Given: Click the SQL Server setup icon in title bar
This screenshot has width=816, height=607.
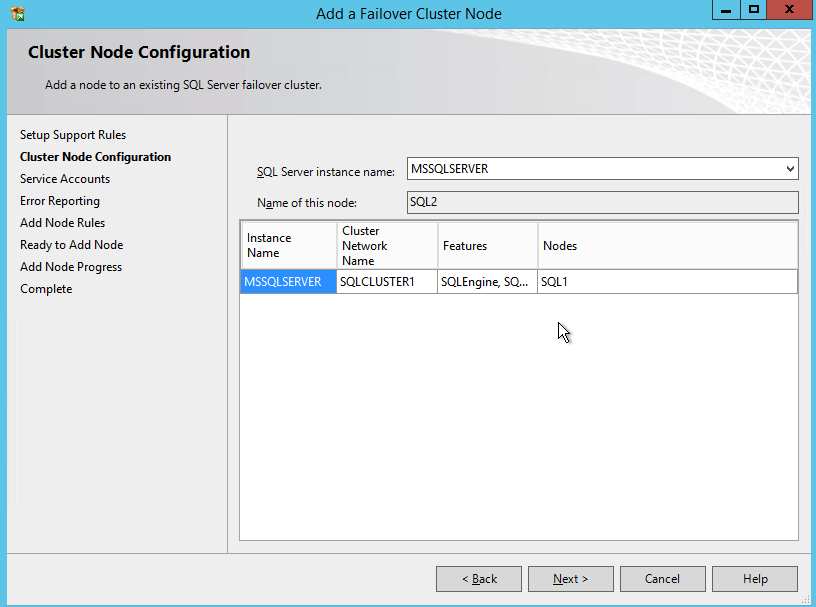Looking at the screenshot, I should (17, 13).
